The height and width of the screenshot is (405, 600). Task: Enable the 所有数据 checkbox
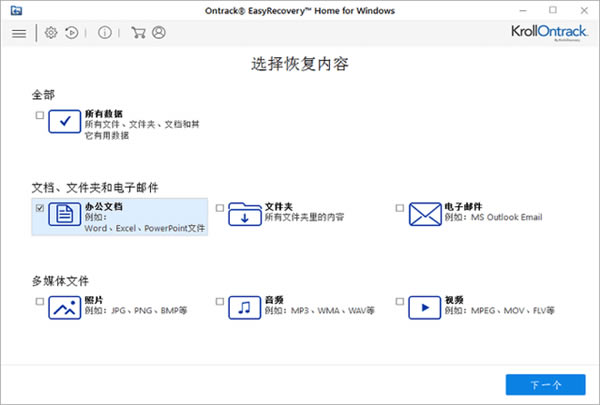[x=39, y=115]
